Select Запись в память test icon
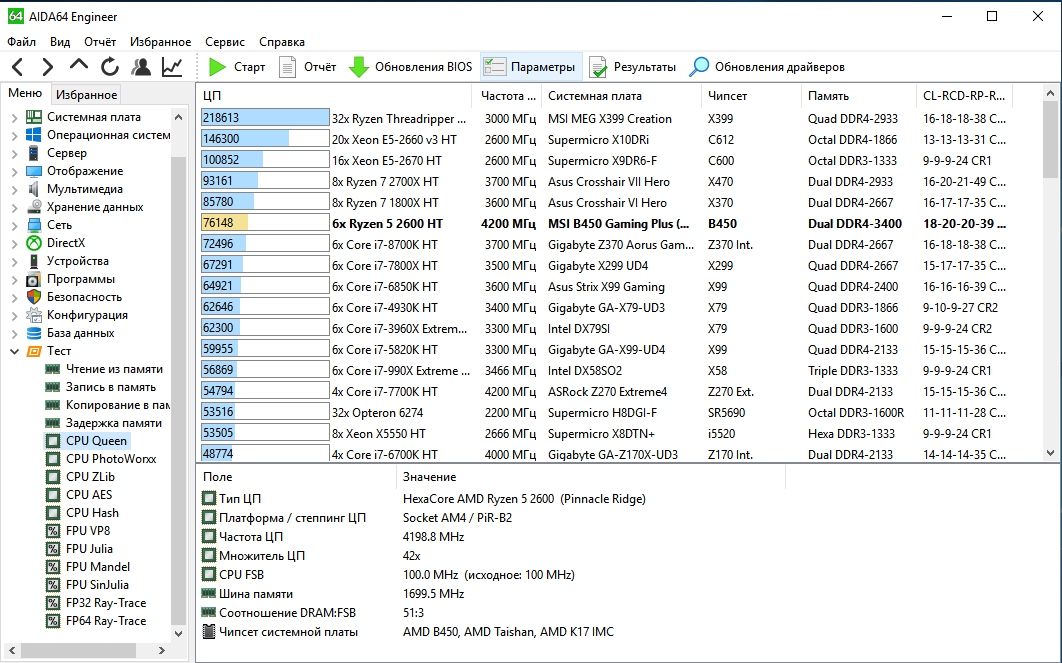Viewport: 1062px width, 663px height. [x=53, y=387]
